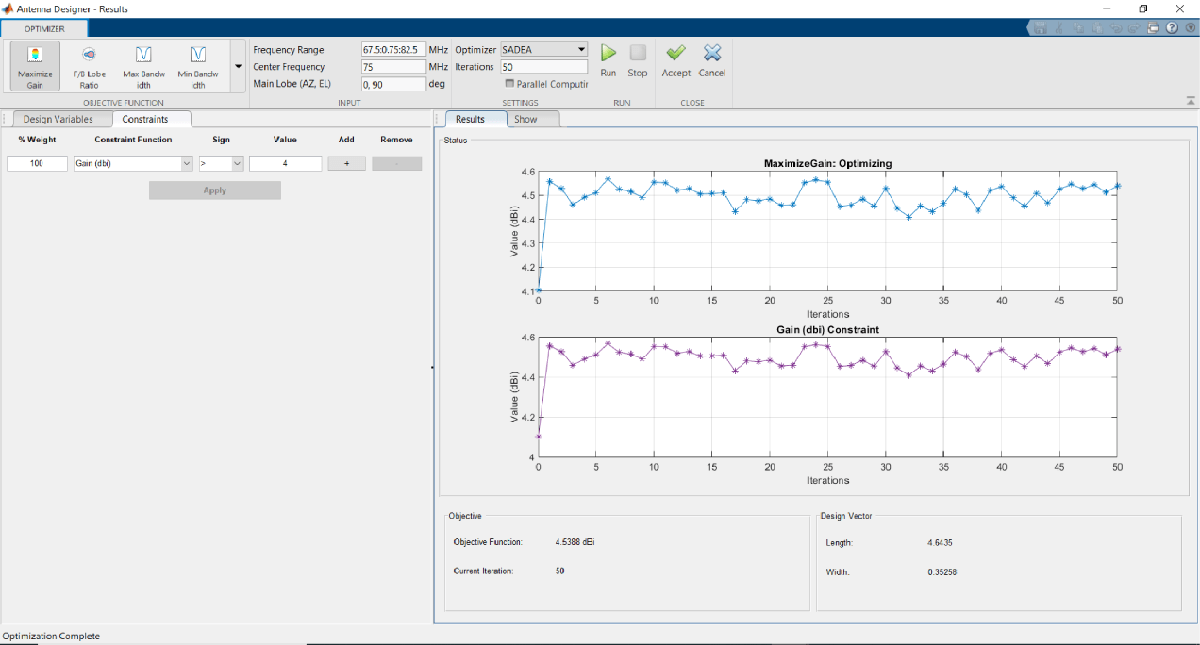Expand the objective function gallery arrow

pyautogui.click(x=238, y=66)
